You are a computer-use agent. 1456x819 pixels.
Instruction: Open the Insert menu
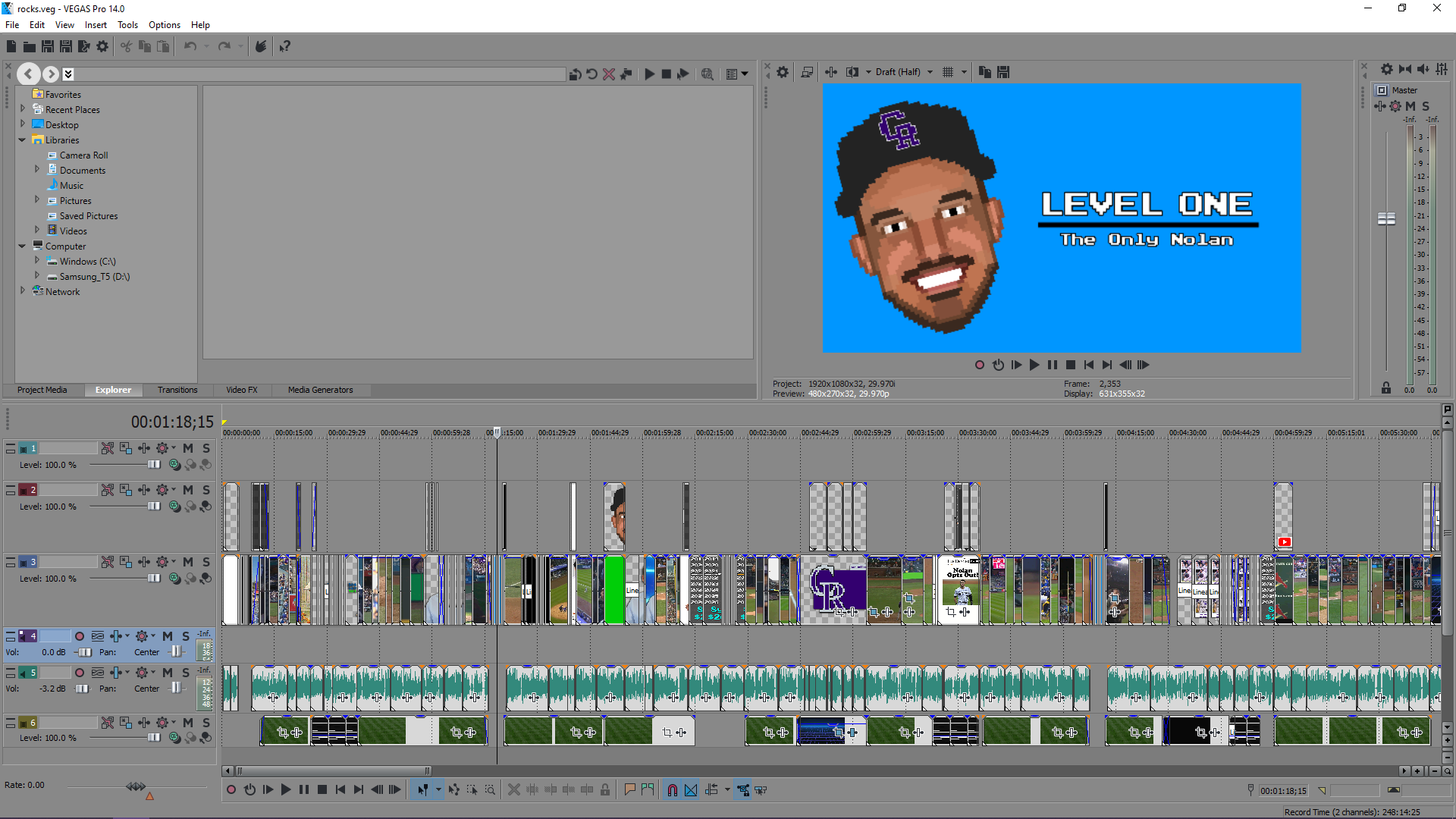96,25
